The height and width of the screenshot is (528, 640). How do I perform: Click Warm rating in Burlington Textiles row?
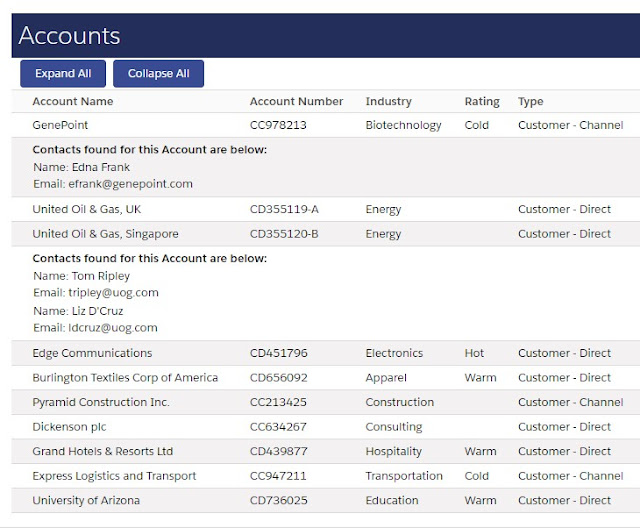click(x=480, y=378)
